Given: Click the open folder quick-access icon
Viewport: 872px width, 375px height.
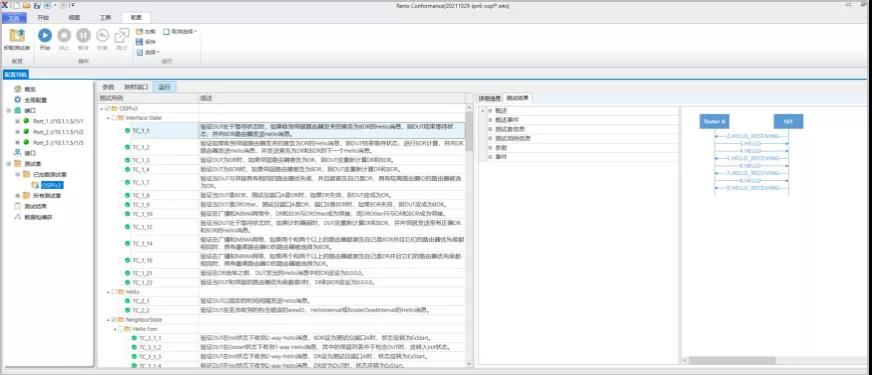Looking at the screenshot, I should [27, 5].
